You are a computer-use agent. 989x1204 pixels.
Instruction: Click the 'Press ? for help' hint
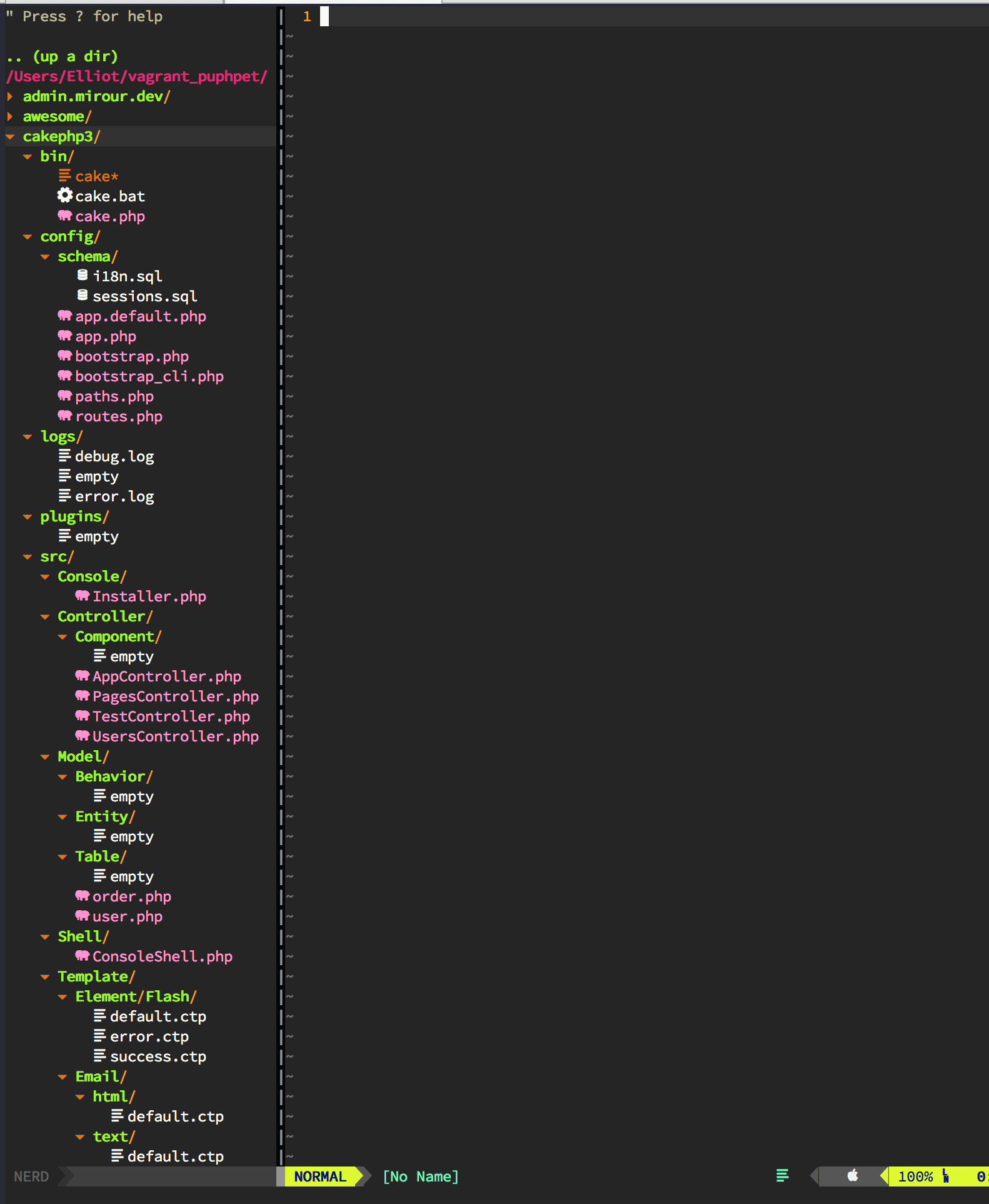pyautogui.click(x=93, y=16)
